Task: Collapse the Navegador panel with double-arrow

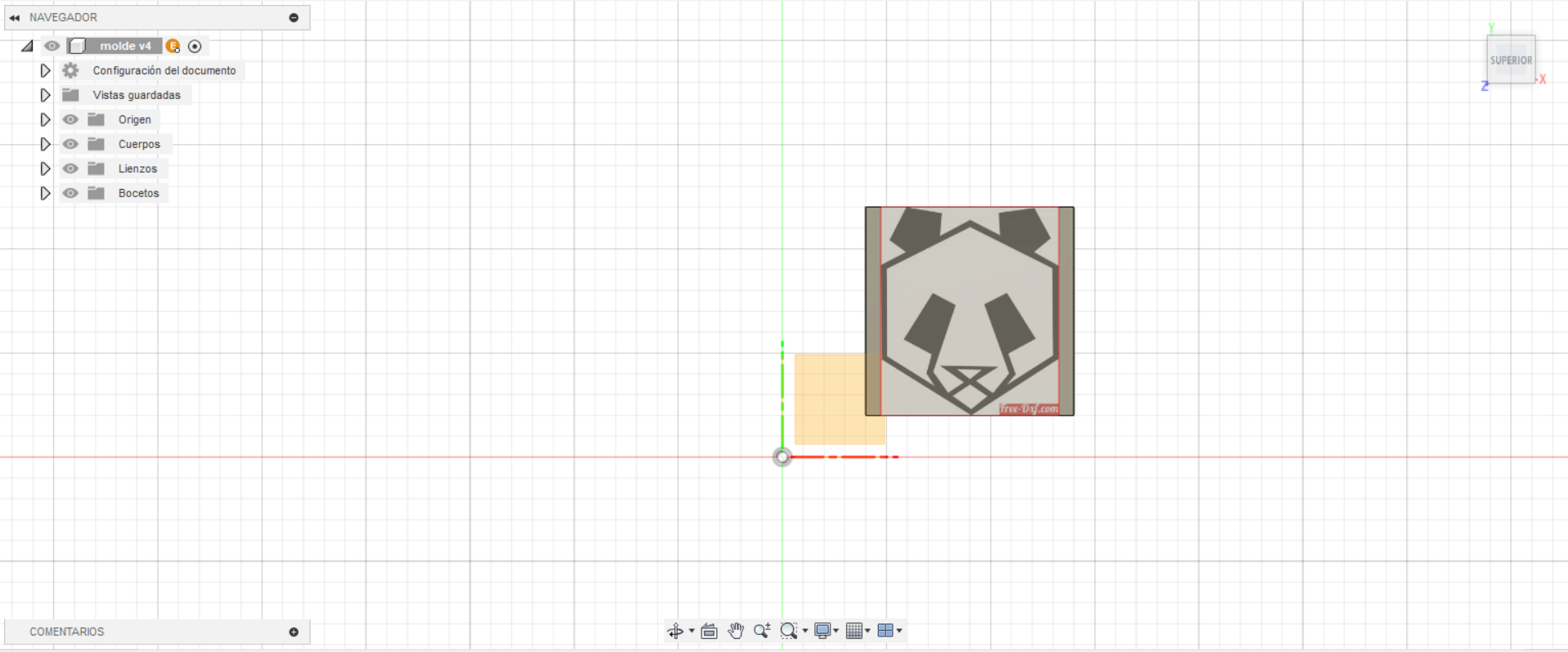Action: coord(14,17)
